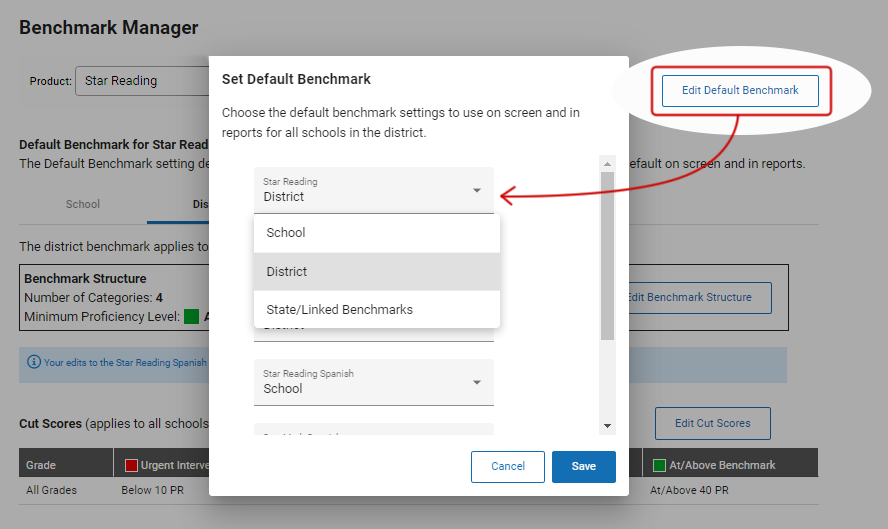Click the dialog's vertical scrollbar thumb
Viewport: 888px width, 529px height.
607,255
